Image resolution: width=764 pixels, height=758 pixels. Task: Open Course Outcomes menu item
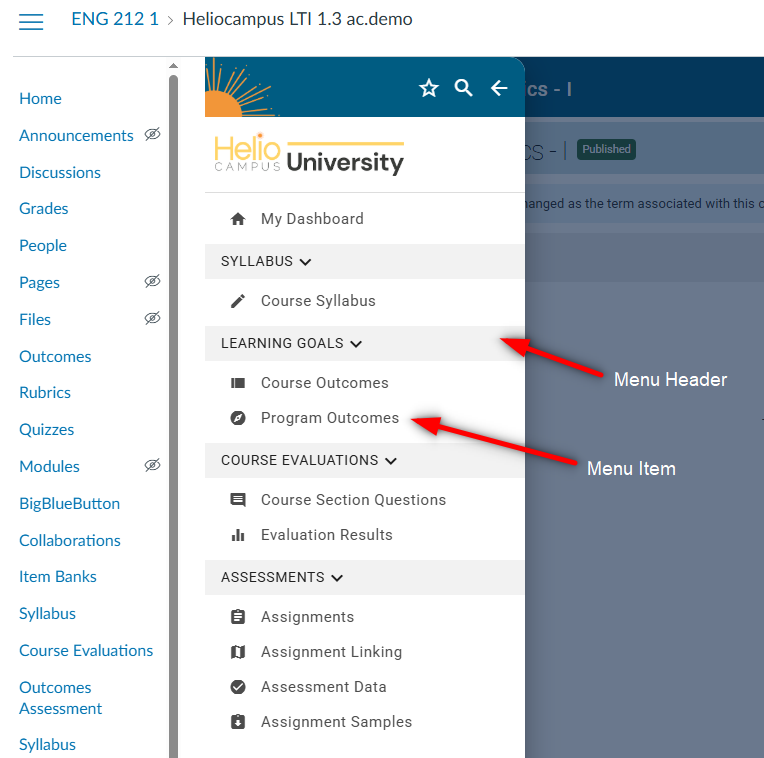click(x=324, y=383)
